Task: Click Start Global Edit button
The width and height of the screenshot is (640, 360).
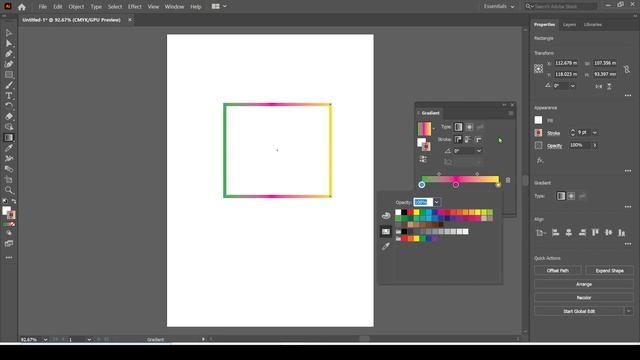Action: tap(579, 311)
